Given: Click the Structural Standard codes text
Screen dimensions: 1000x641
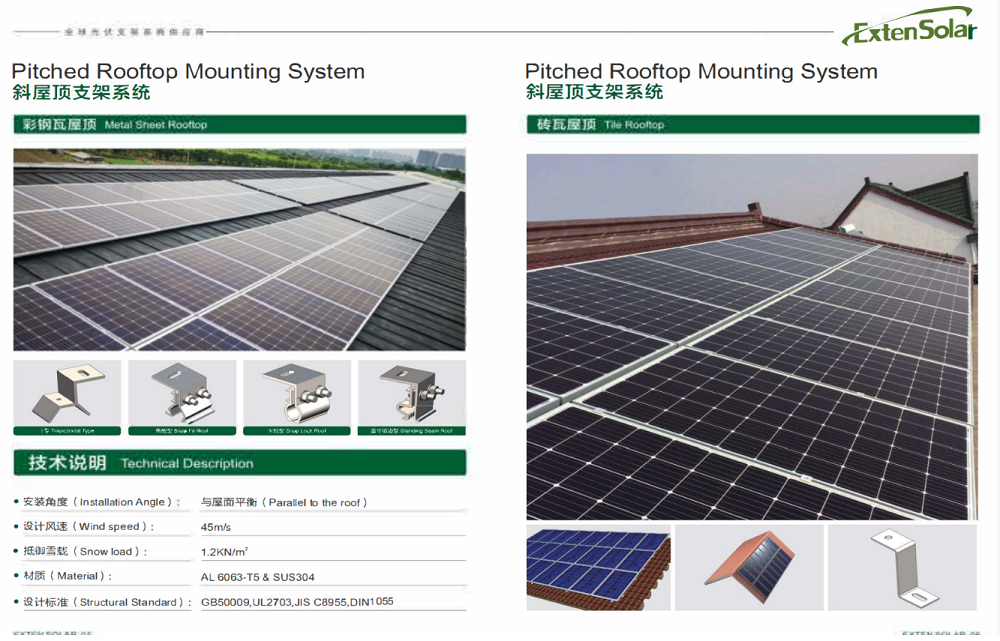Looking at the screenshot, I should (297, 602).
